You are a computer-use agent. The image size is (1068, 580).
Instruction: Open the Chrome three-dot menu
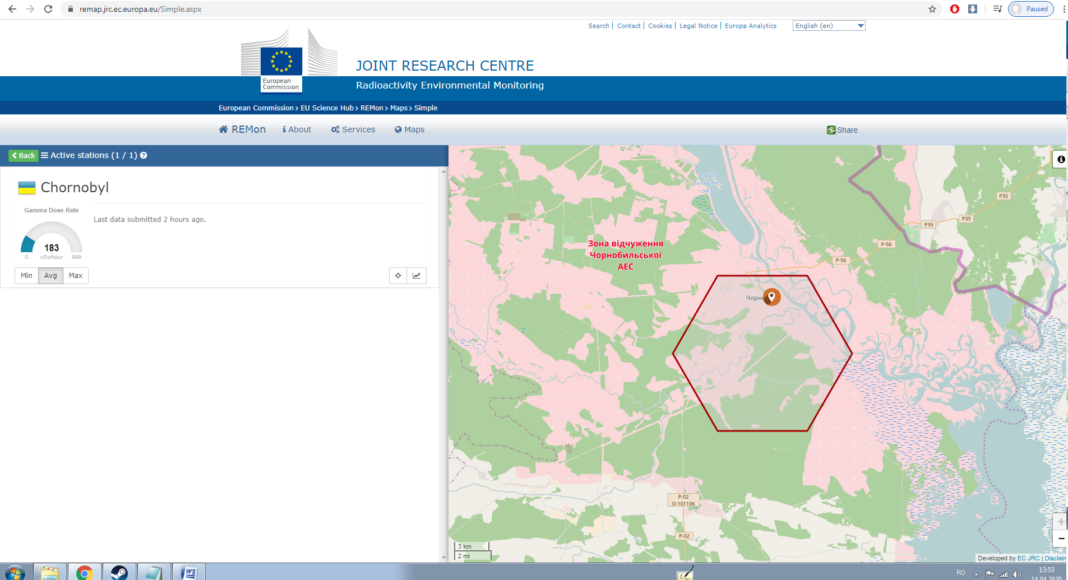point(1063,9)
